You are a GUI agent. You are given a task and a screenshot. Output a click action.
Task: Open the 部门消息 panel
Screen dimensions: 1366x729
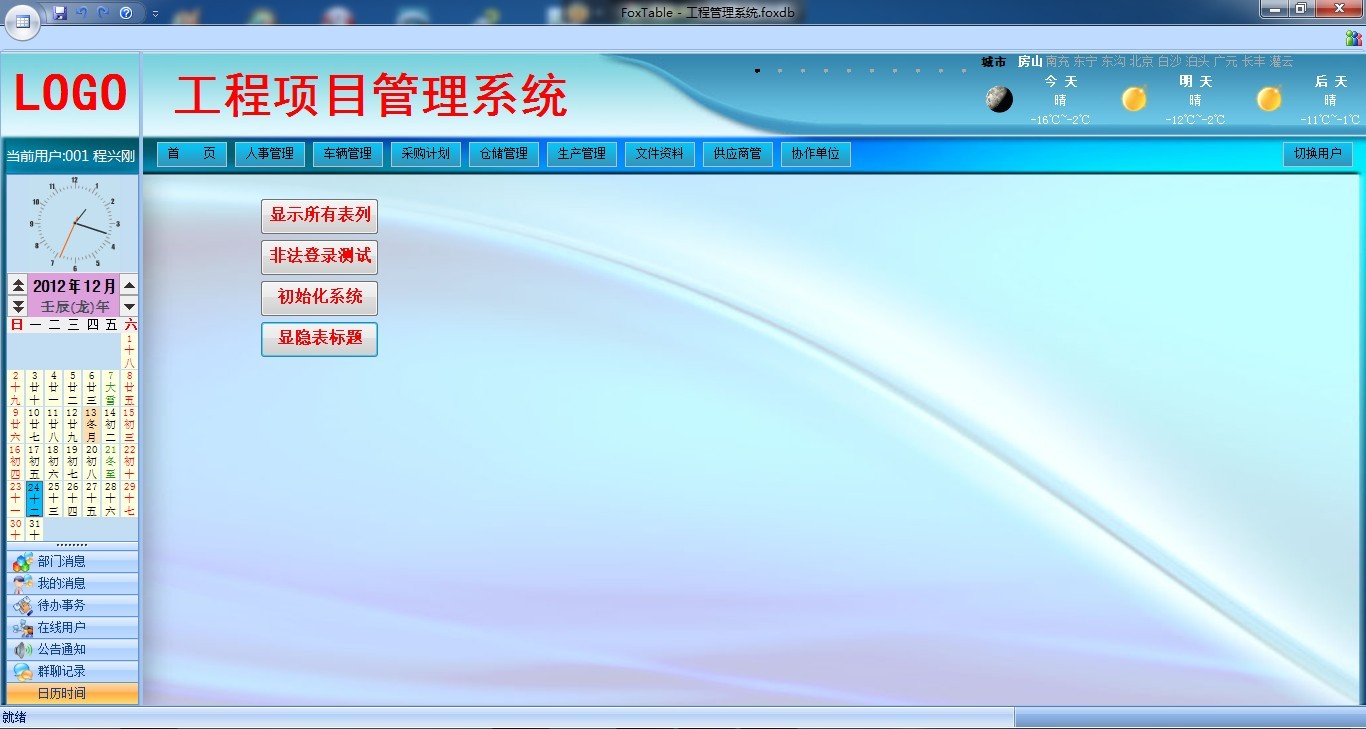pos(73,562)
